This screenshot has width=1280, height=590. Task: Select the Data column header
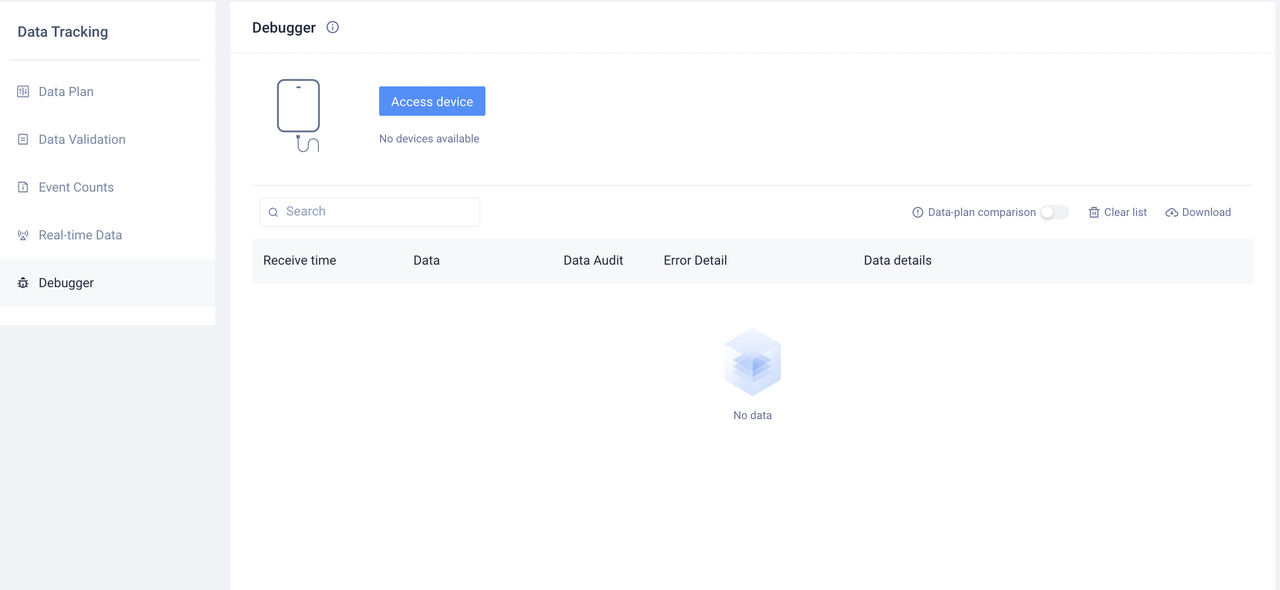(x=427, y=260)
